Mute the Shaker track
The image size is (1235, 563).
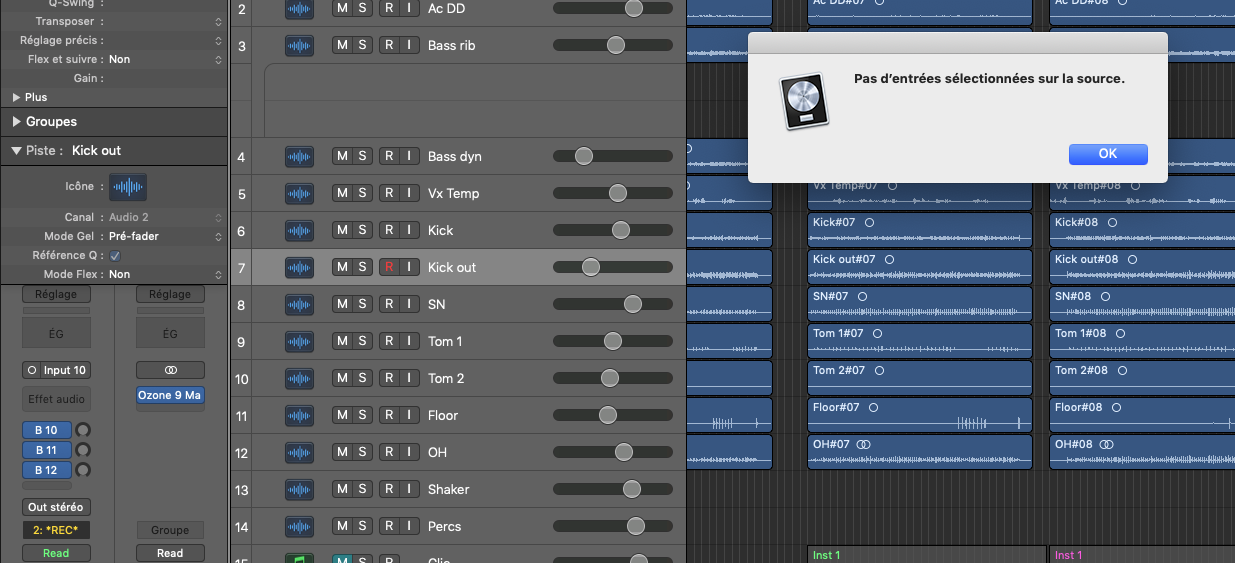[342, 489]
